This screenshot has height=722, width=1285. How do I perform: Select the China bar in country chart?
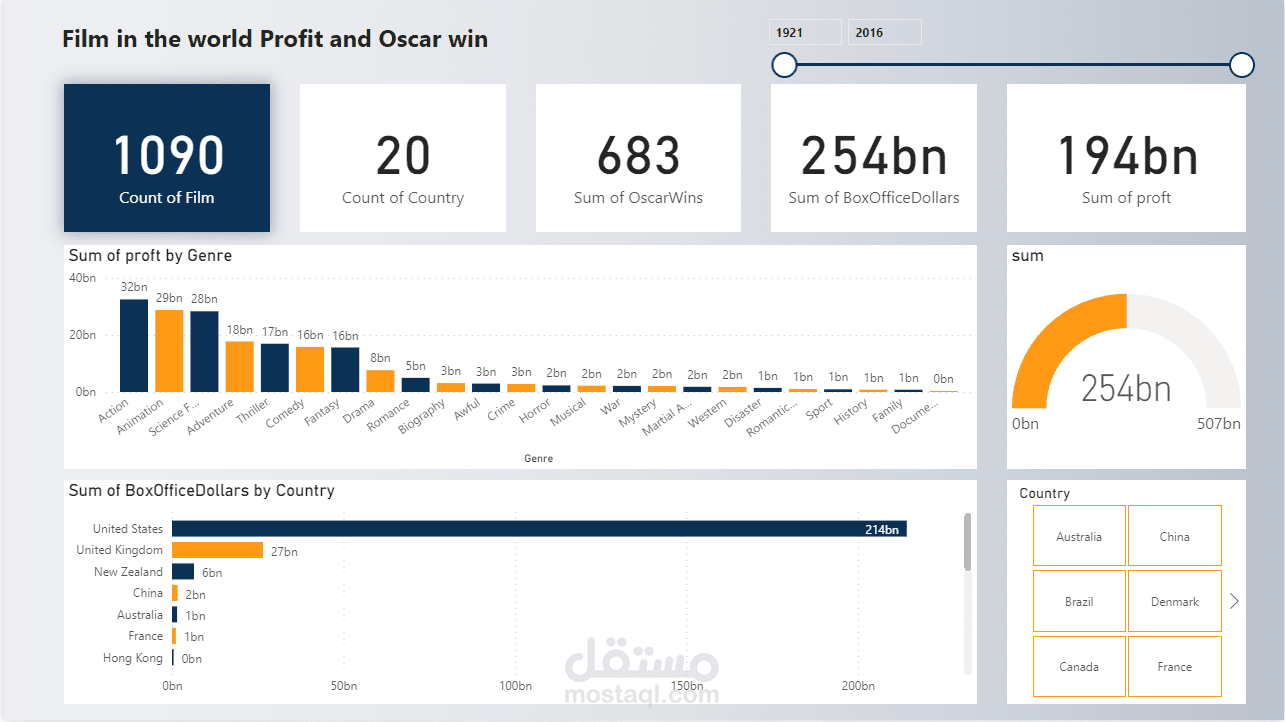175,593
